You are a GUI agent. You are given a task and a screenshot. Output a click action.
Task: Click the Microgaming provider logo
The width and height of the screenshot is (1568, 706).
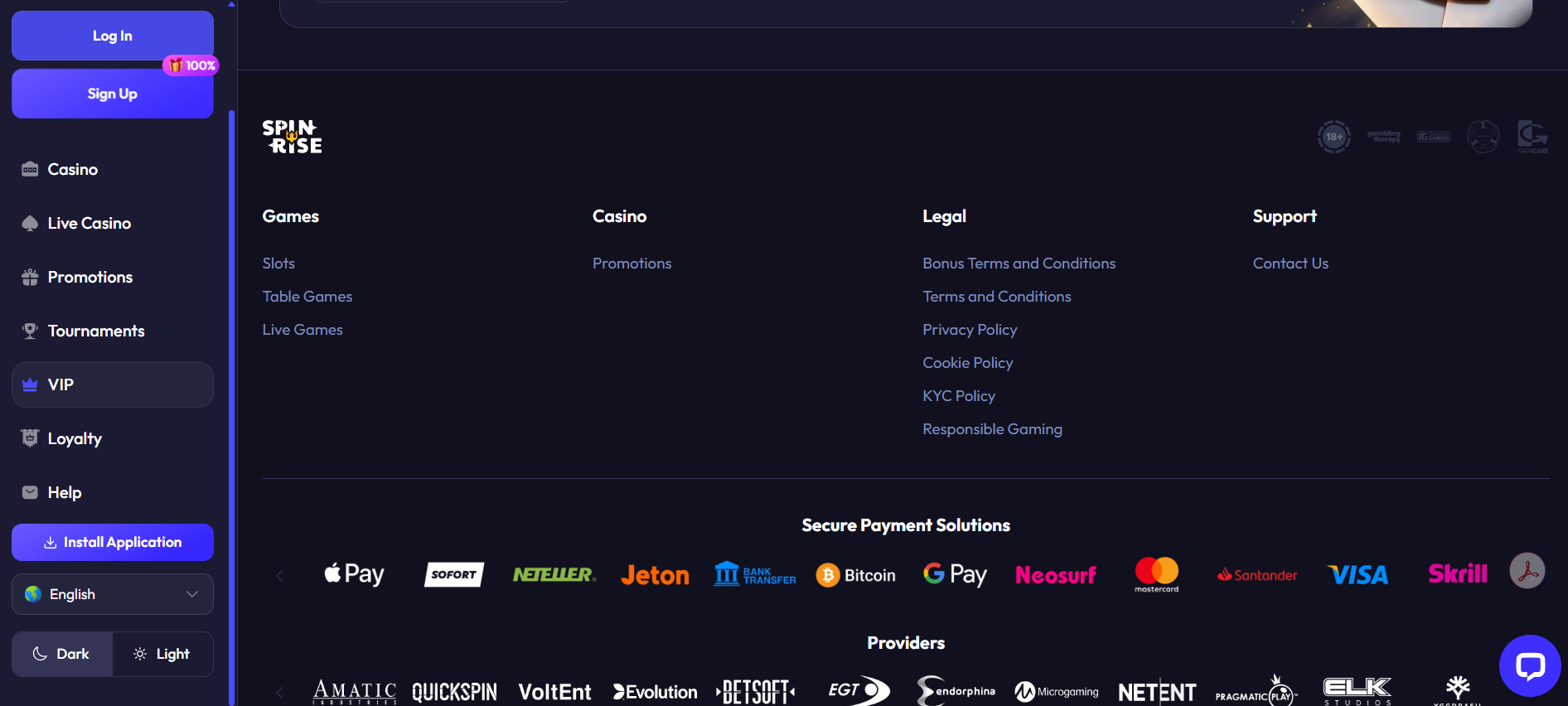pos(1057,692)
